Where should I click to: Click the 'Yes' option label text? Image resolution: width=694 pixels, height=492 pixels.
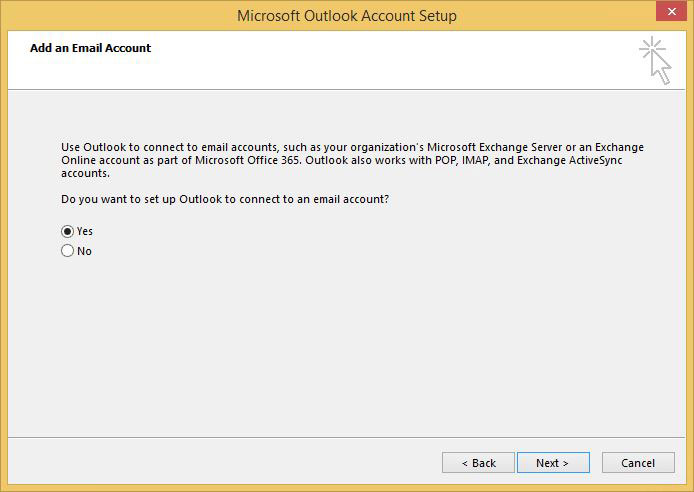[85, 231]
